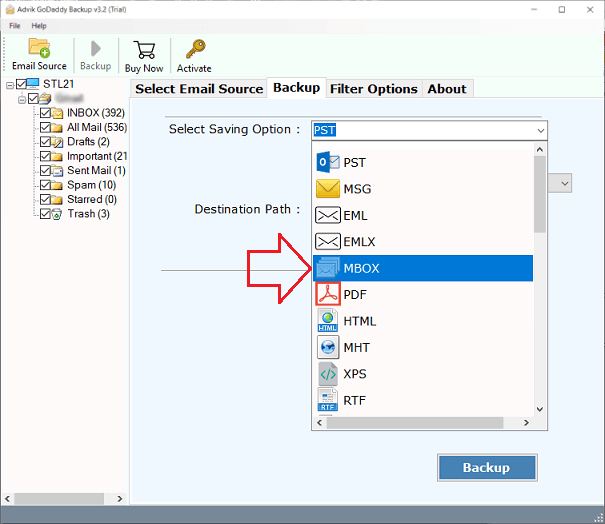
Task: Select the XPS code icon
Action: pyautogui.click(x=328, y=374)
